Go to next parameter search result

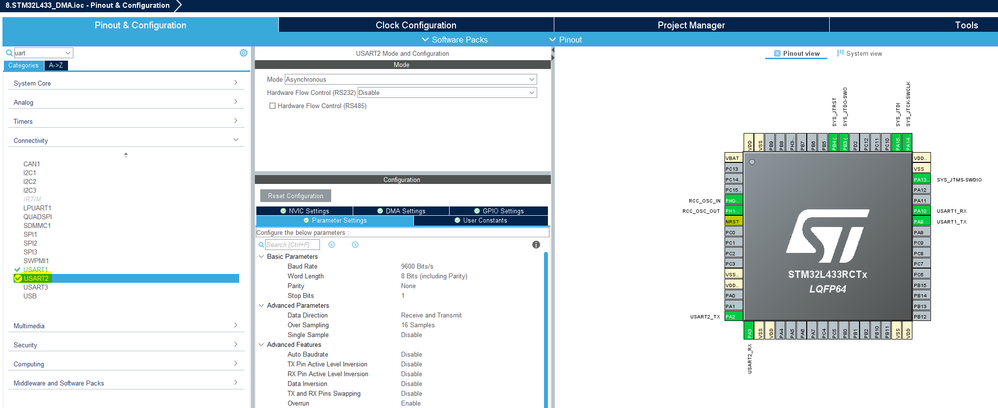pos(355,244)
